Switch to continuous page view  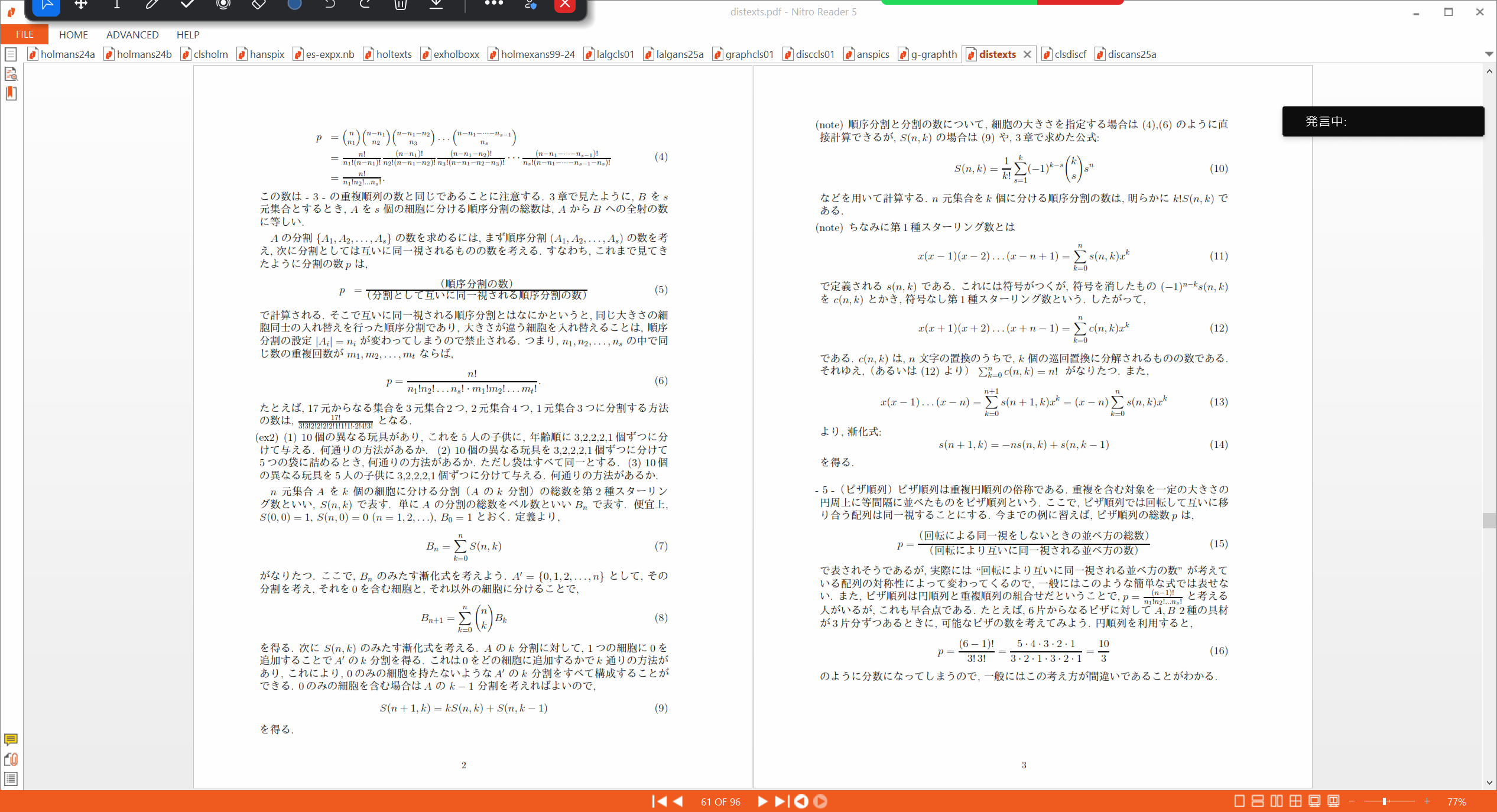click(1258, 801)
